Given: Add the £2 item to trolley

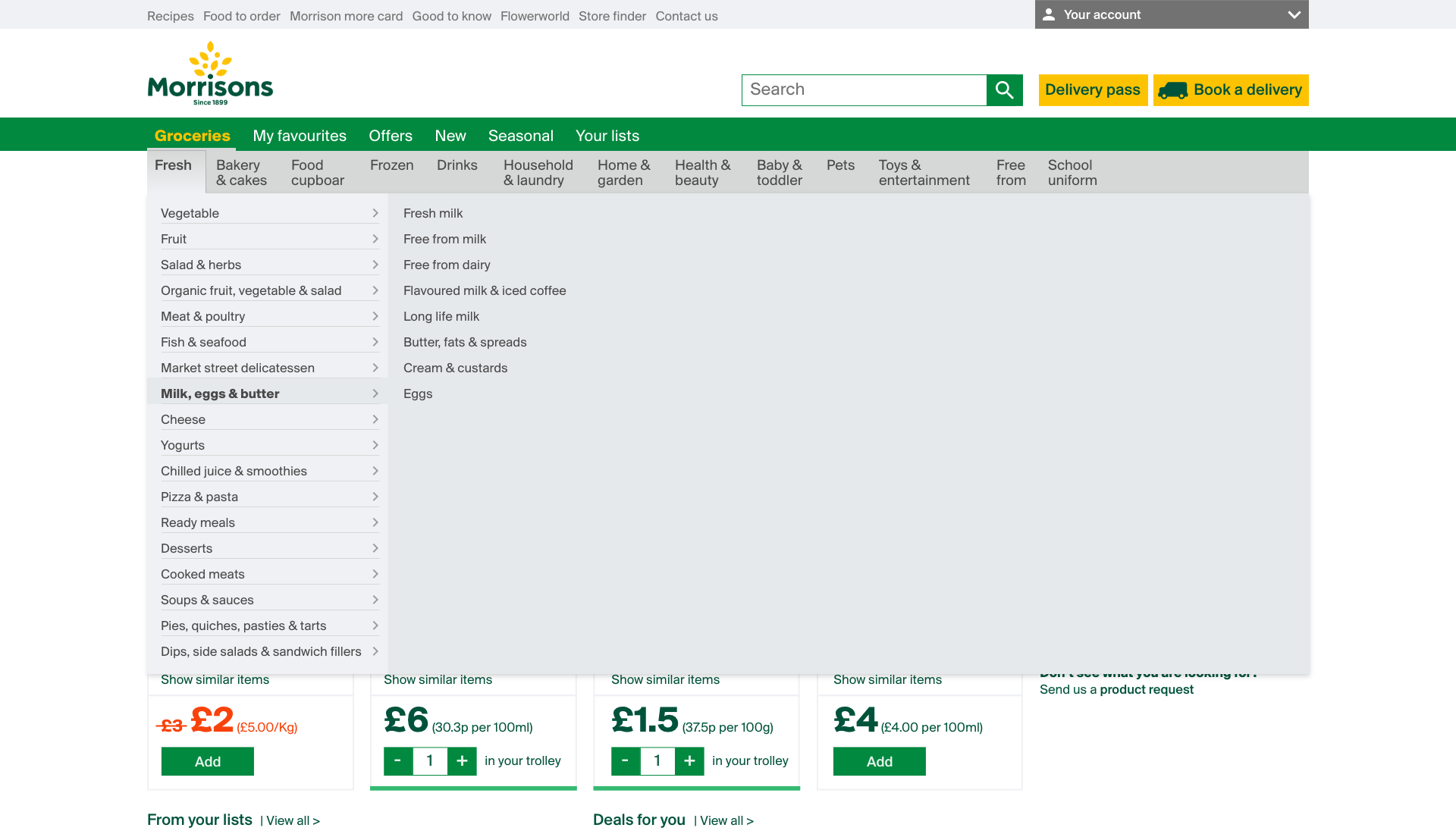Looking at the screenshot, I should (x=208, y=761).
